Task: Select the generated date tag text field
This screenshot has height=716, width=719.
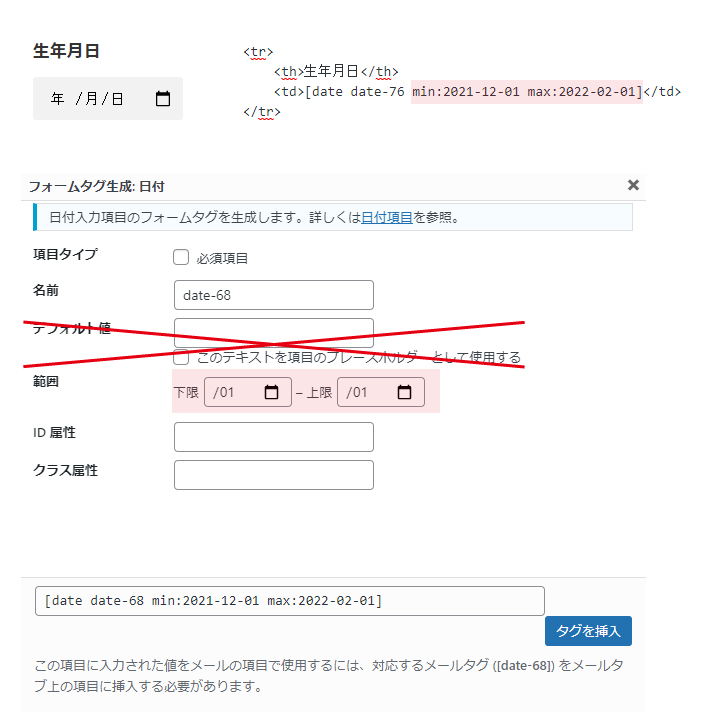Action: pyautogui.click(x=289, y=601)
